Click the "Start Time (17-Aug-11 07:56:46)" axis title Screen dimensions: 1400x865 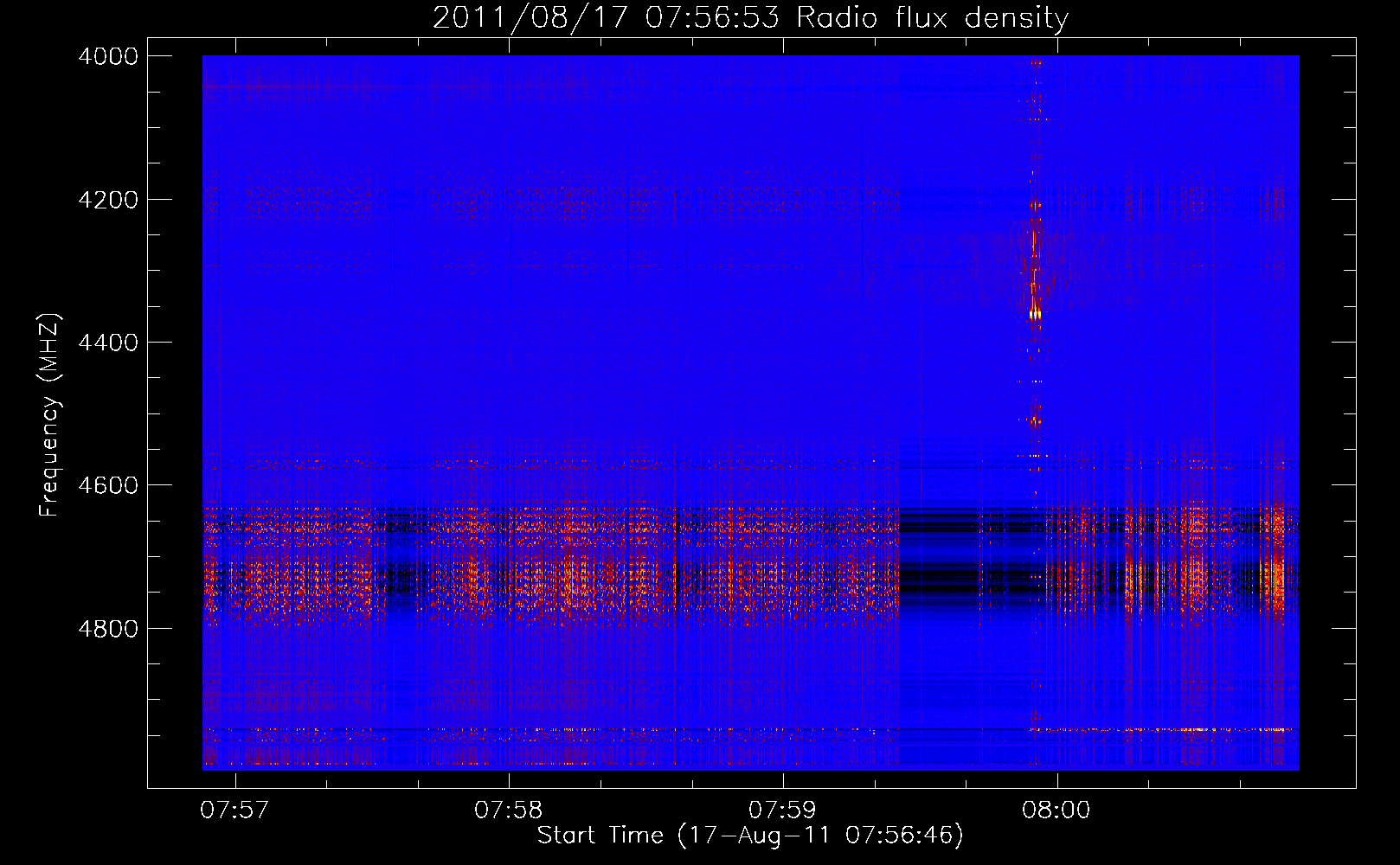point(750,836)
